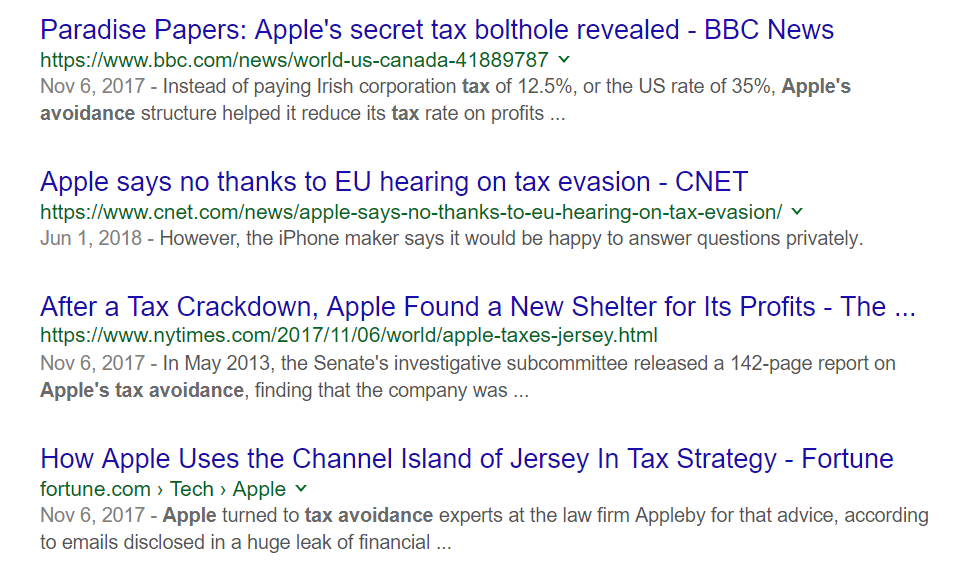The image size is (964, 571).
Task: Click the CNET snippet about iPhone maker
Action: [510, 239]
